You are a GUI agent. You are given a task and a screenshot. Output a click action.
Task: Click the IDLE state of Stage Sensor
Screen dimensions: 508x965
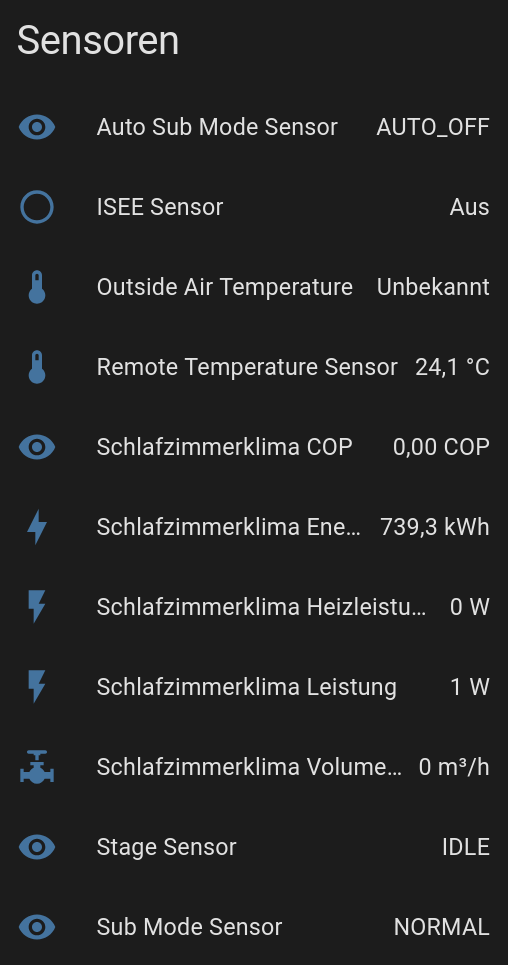coord(466,847)
